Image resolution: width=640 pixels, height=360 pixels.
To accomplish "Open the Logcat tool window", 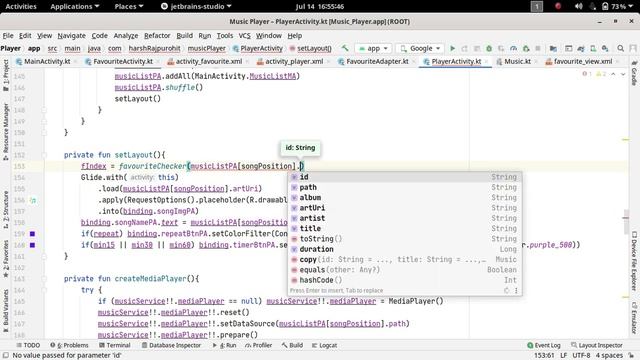I will pos(324,345).
